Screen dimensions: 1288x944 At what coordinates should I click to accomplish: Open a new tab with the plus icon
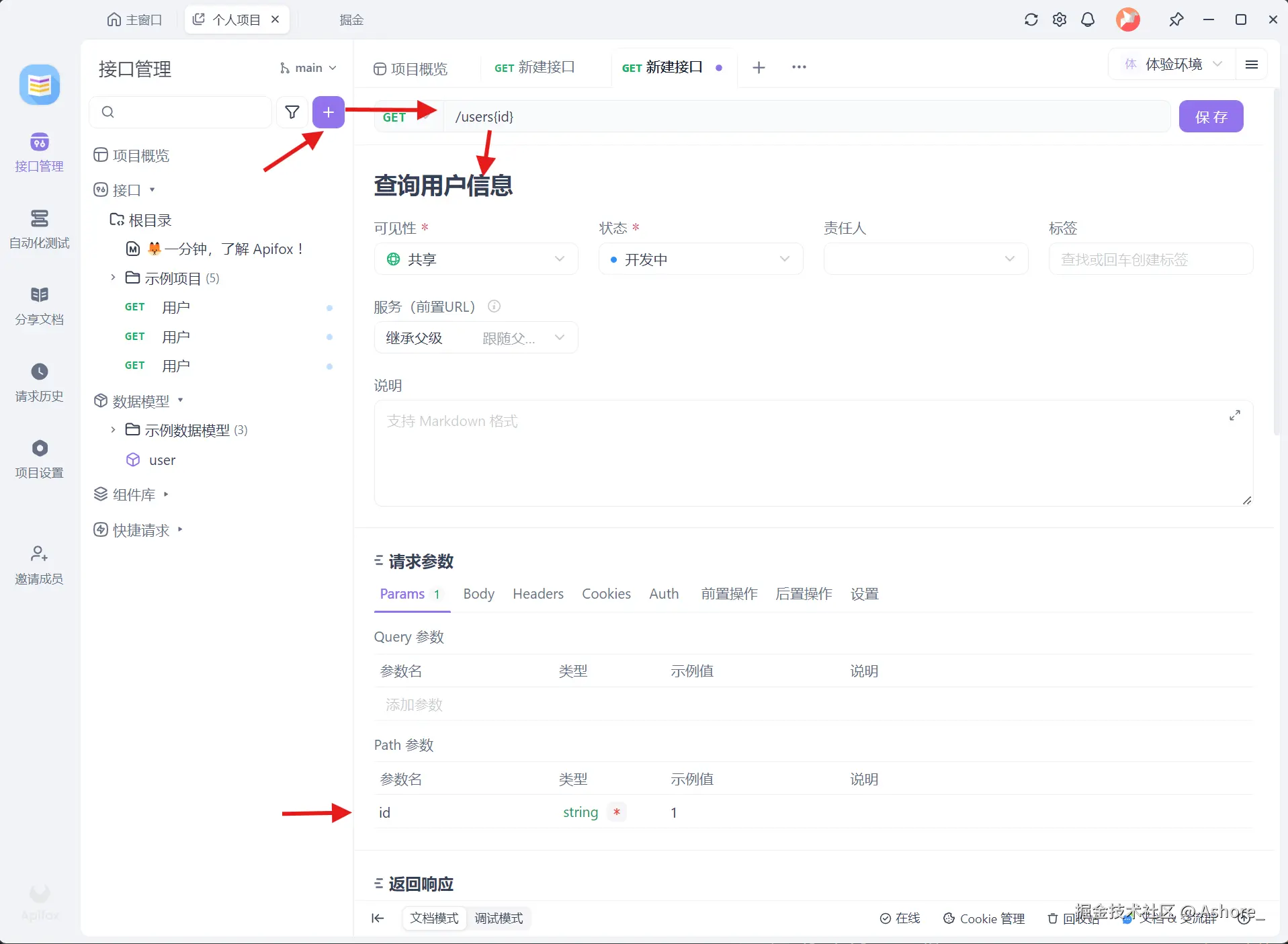coord(759,67)
